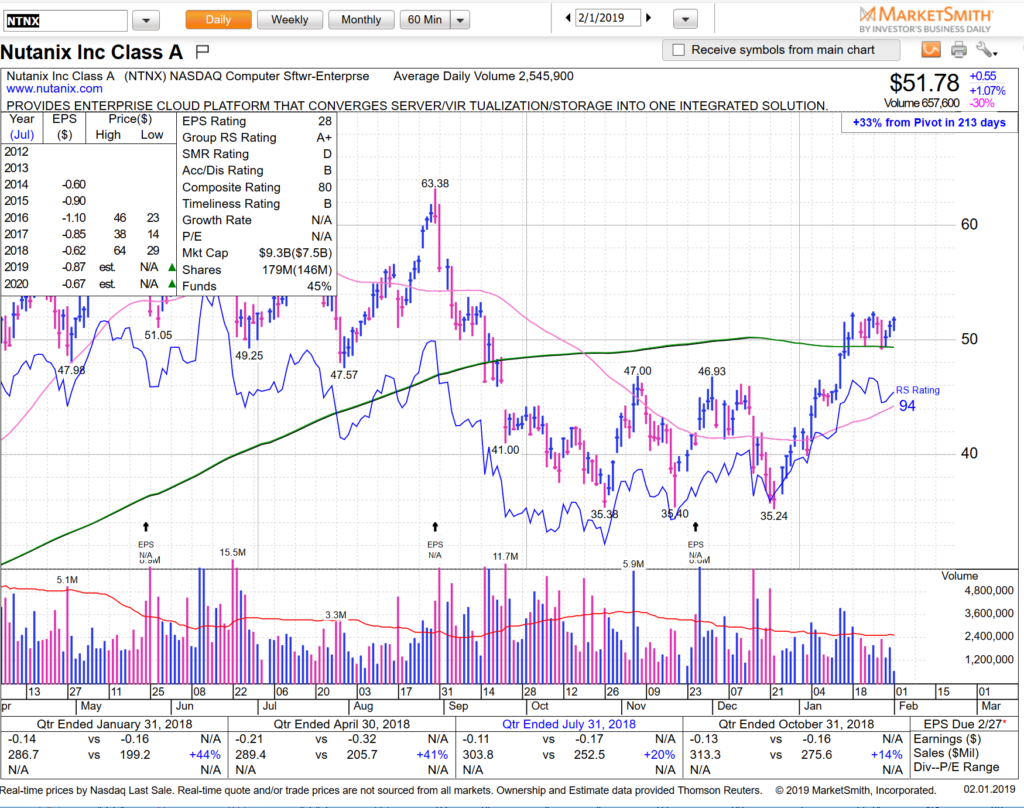Click the Funds 45% row
This screenshot has height=808, width=1024.
coord(257,286)
